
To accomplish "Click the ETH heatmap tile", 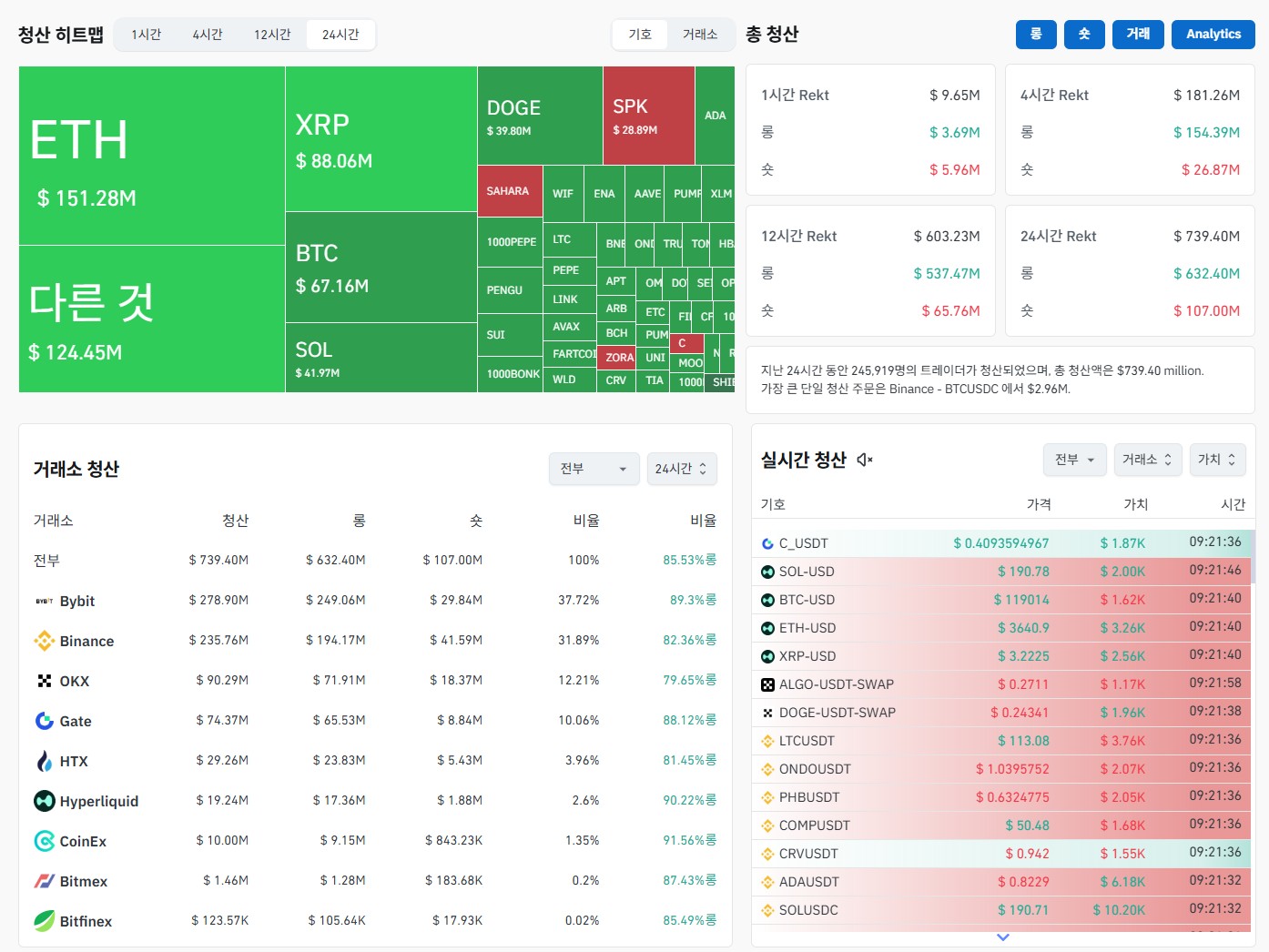I will pos(152,156).
